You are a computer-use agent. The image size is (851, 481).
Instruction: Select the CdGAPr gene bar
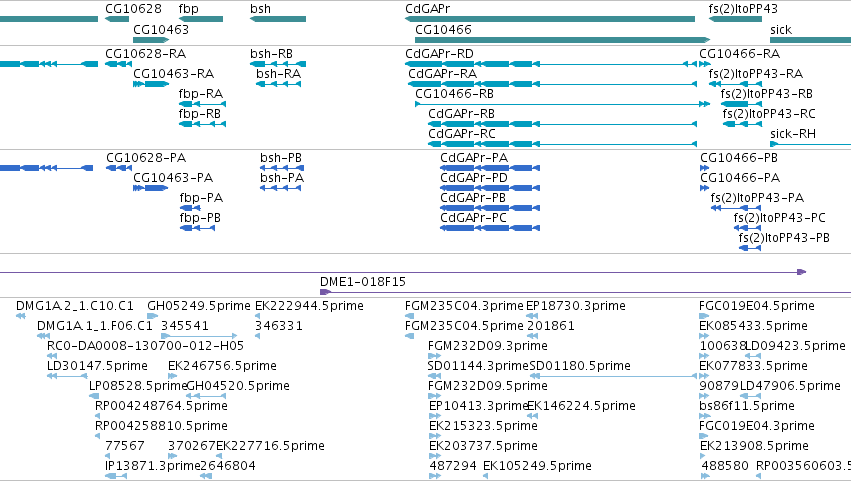(x=550, y=19)
